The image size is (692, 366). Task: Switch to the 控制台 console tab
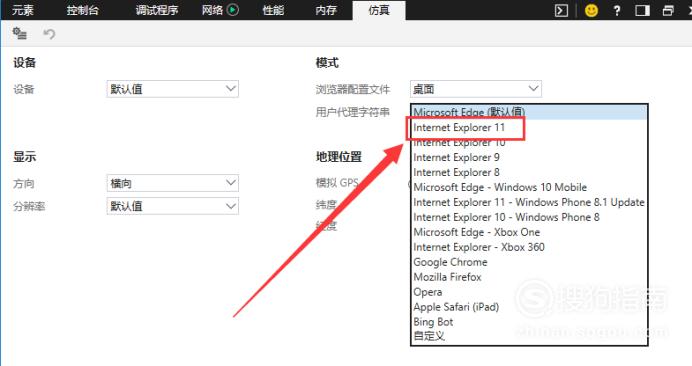click(x=83, y=10)
